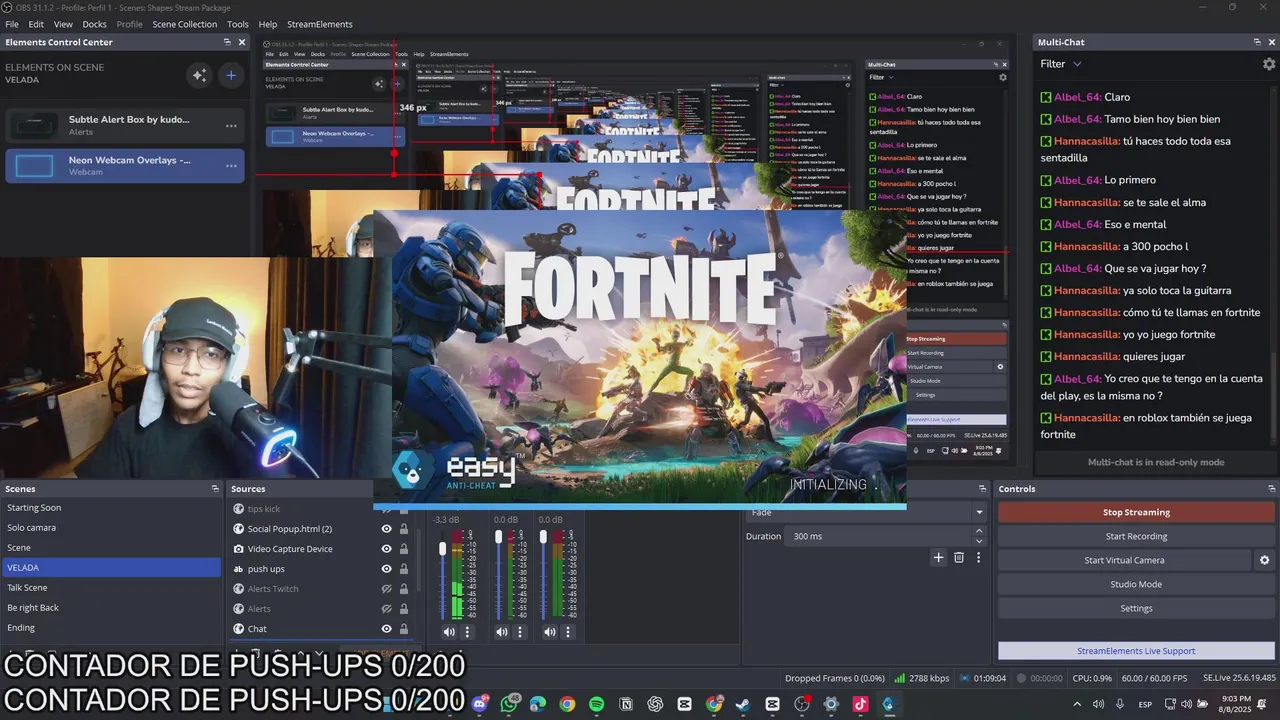Open three-dot menu of first mixer channel

[468, 632]
